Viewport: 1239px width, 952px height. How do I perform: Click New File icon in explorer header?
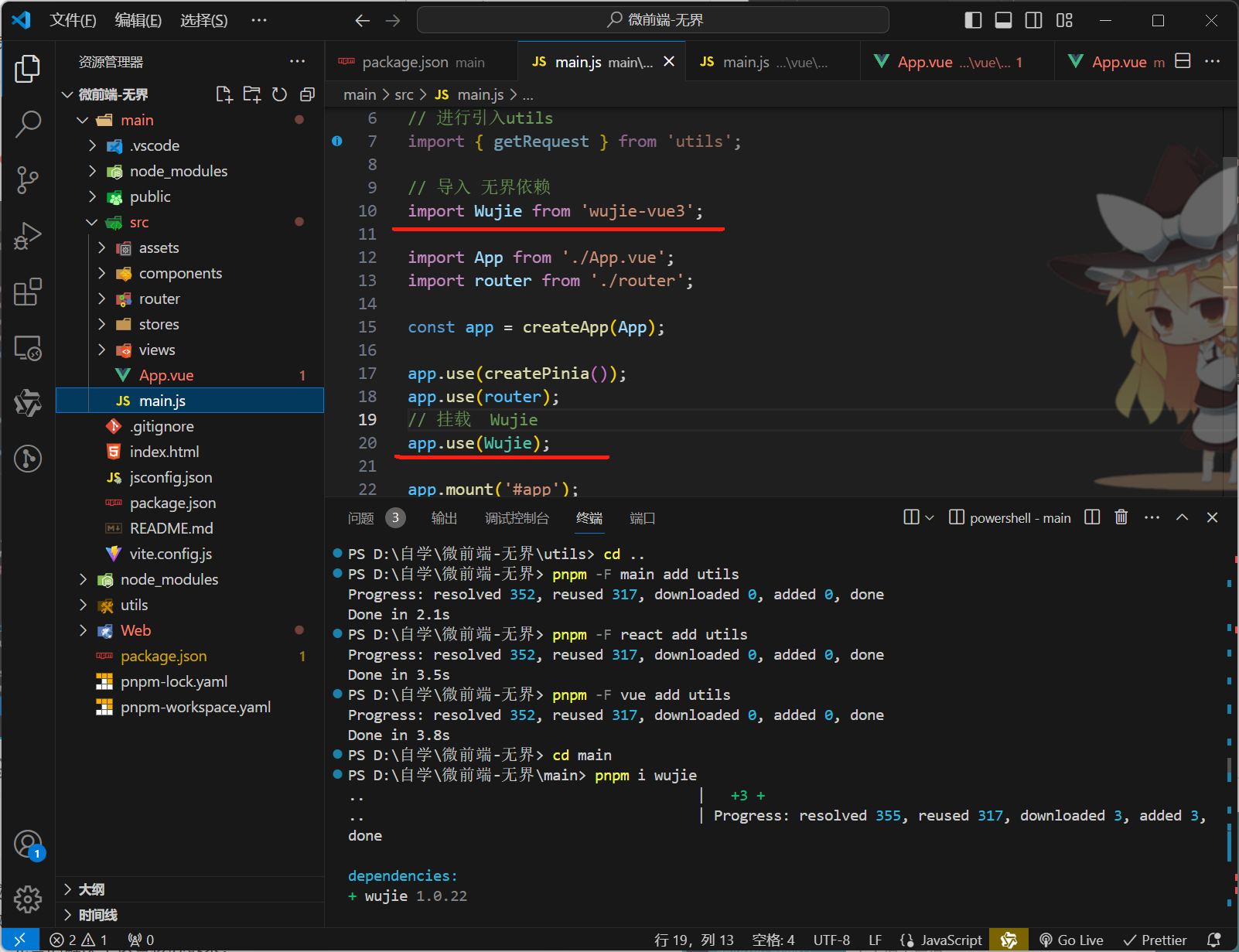pyautogui.click(x=224, y=94)
